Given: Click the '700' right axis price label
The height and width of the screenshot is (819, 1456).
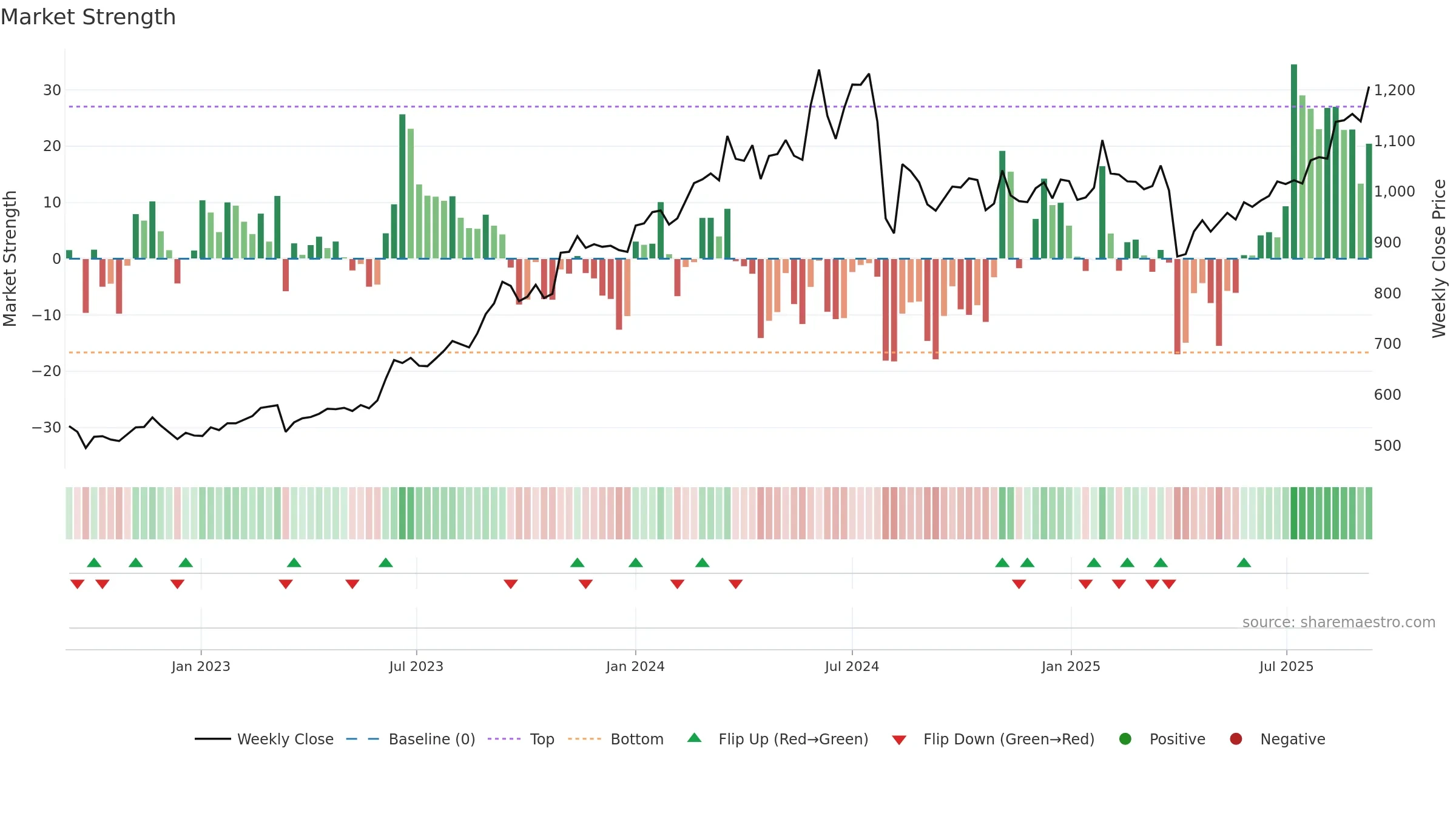Looking at the screenshot, I should pyautogui.click(x=1388, y=344).
